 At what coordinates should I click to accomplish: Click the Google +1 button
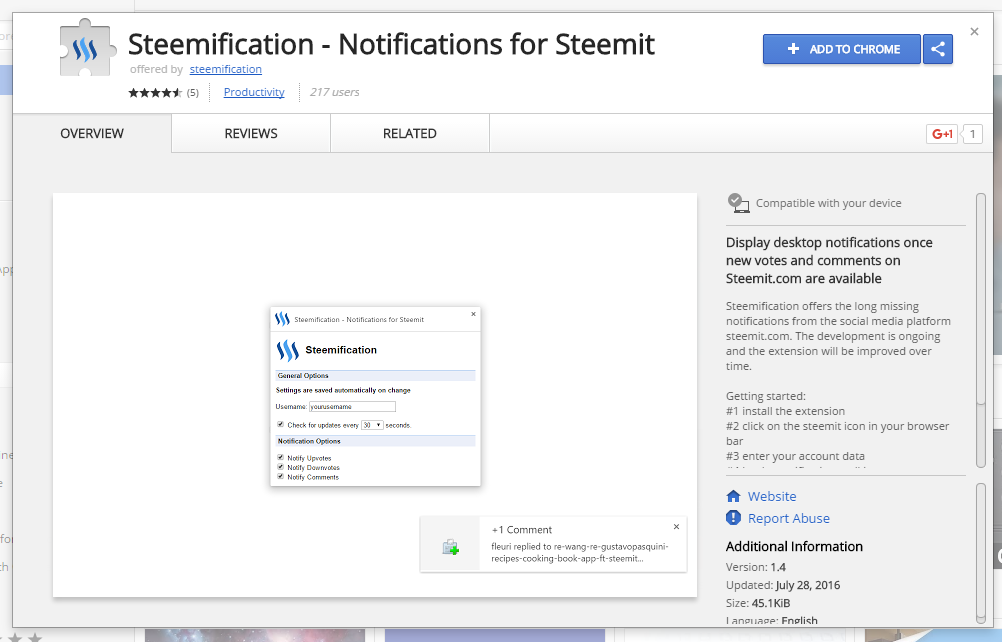[942, 134]
